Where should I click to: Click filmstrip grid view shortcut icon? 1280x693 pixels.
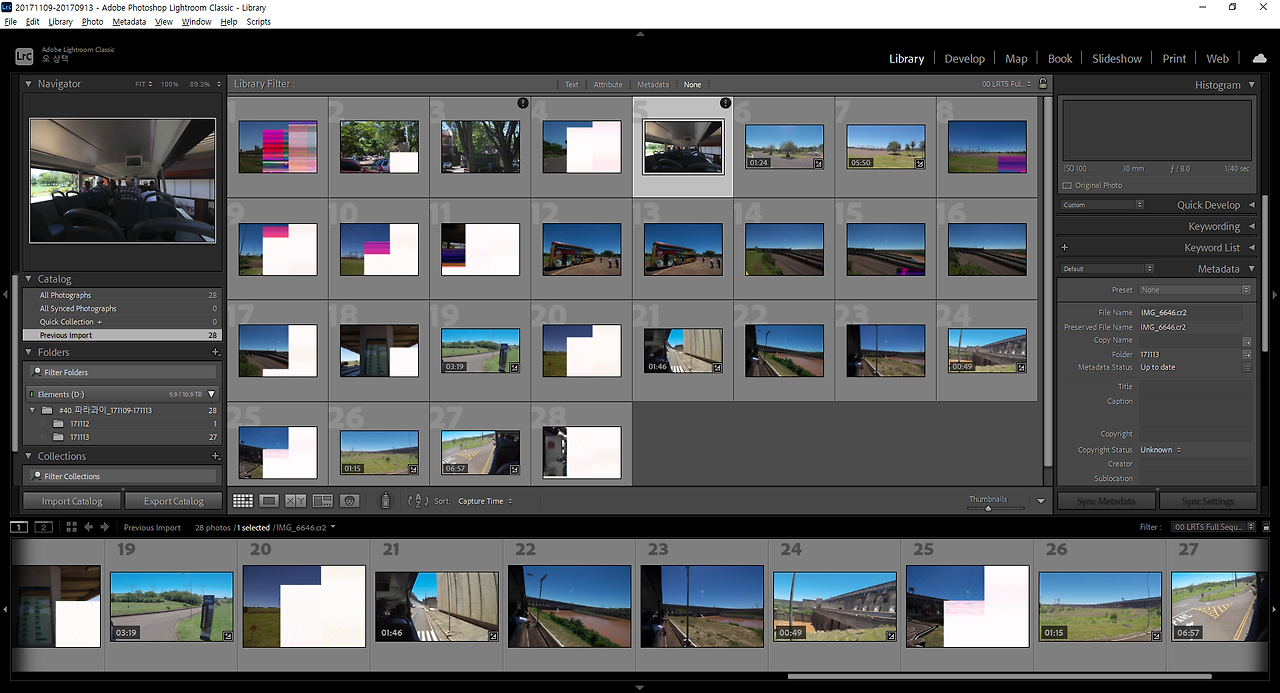(x=72, y=527)
